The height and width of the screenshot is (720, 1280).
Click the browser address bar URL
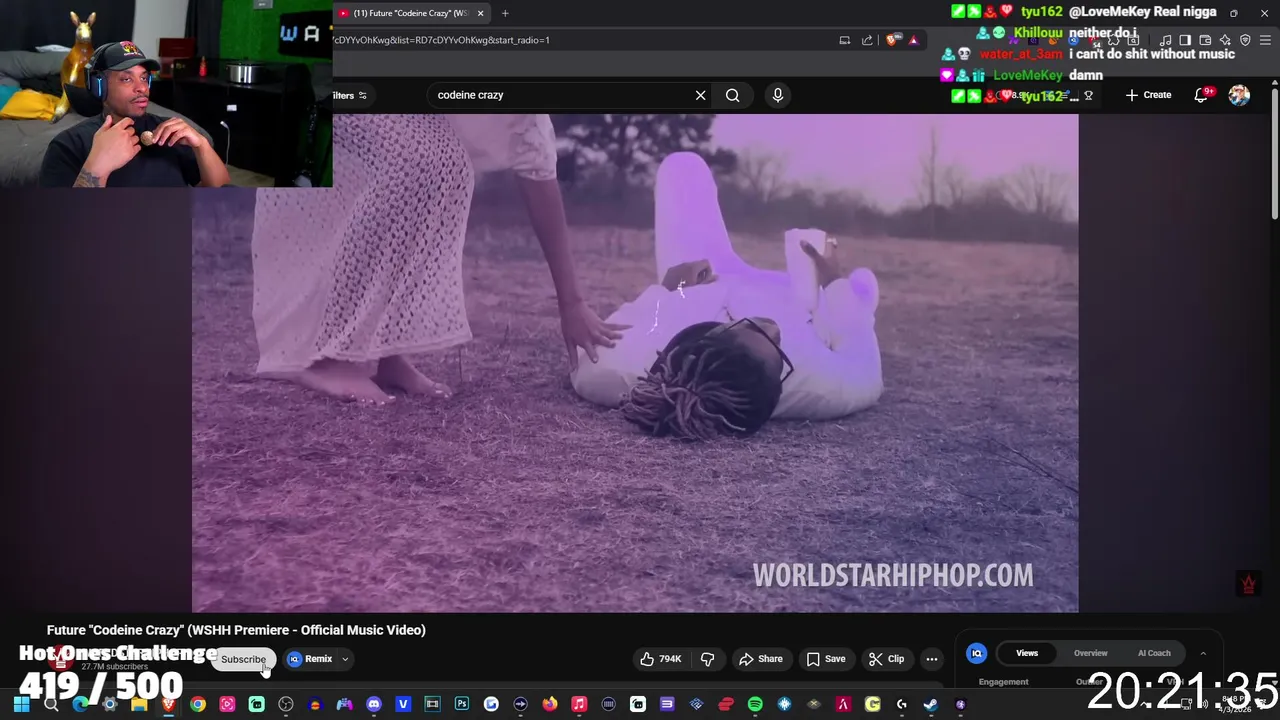441,40
